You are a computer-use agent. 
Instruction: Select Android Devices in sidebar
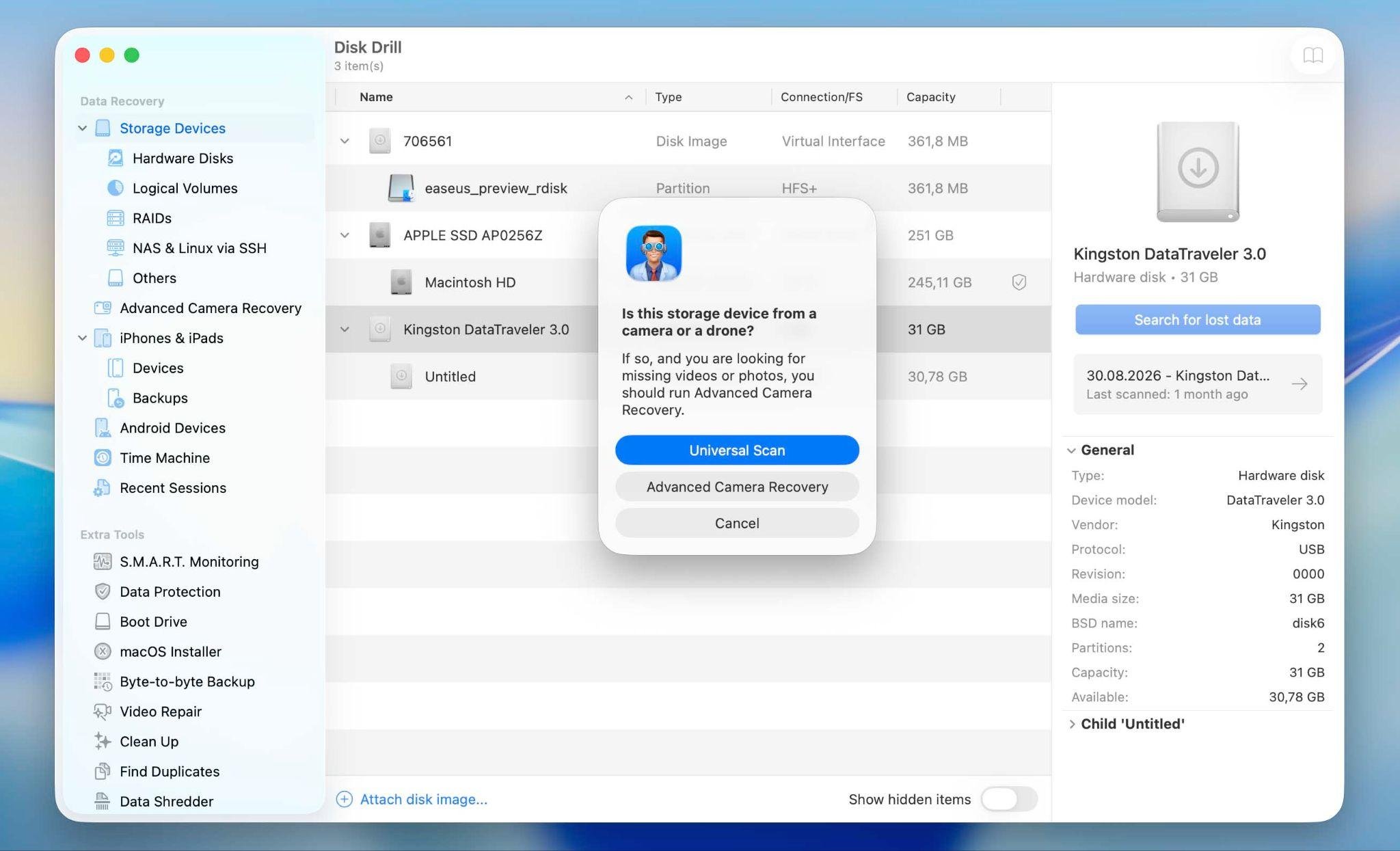click(x=172, y=428)
